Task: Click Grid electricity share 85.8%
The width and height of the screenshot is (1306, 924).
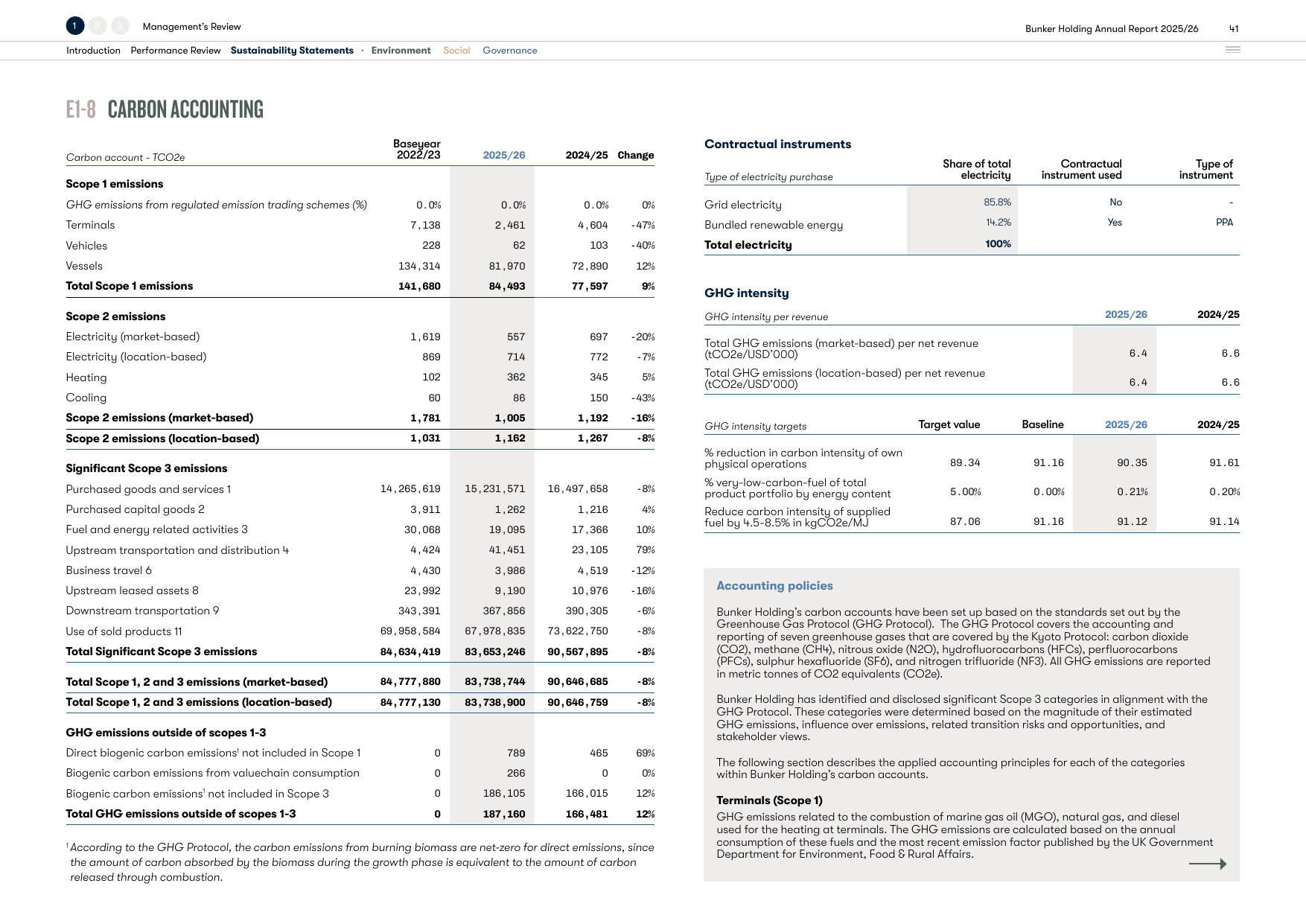Action: point(998,202)
